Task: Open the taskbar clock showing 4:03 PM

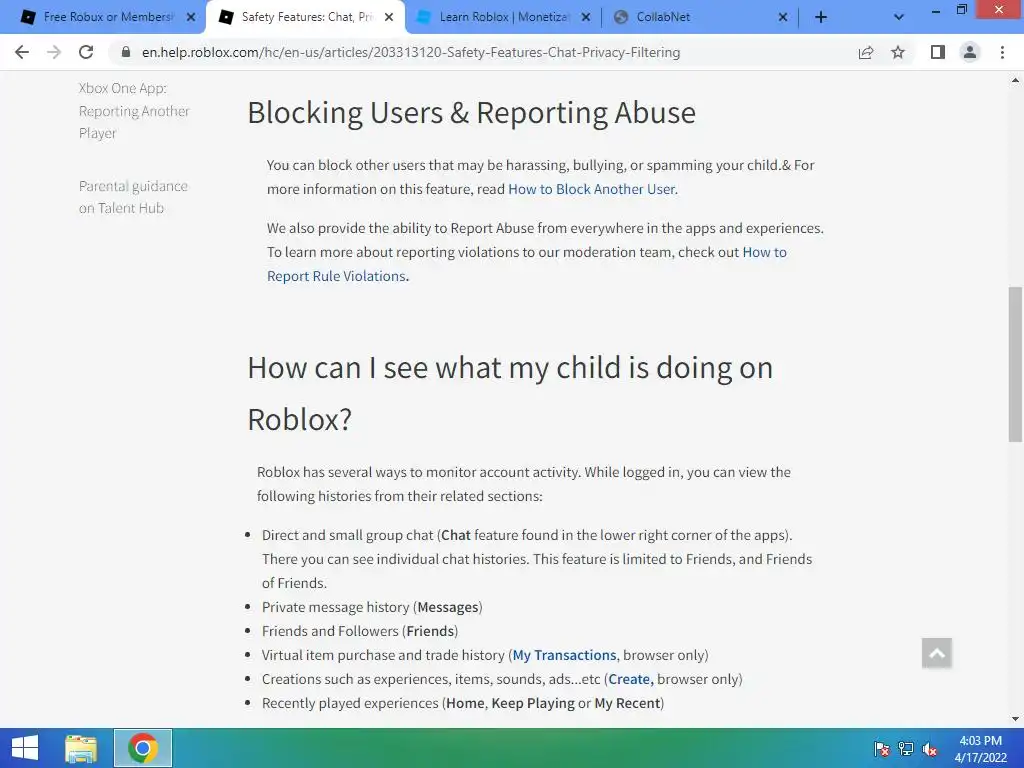Action: [x=980, y=749]
